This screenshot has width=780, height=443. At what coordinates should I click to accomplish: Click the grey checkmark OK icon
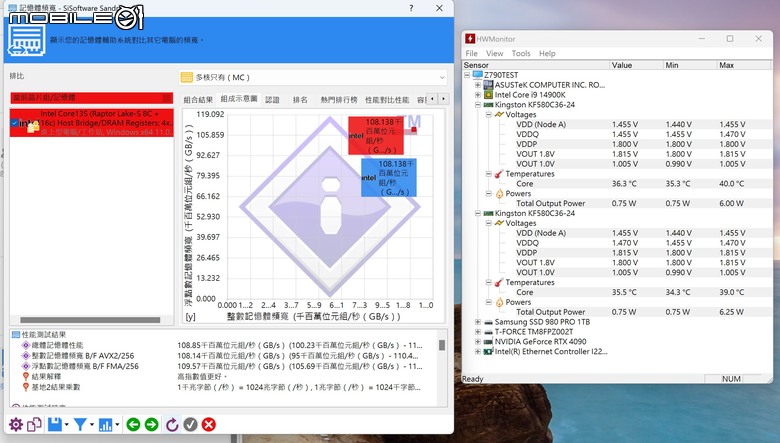(x=191, y=425)
